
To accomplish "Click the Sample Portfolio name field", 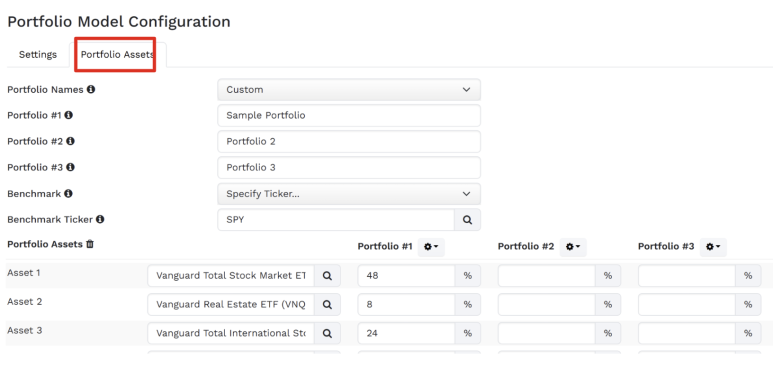I will (x=349, y=115).
